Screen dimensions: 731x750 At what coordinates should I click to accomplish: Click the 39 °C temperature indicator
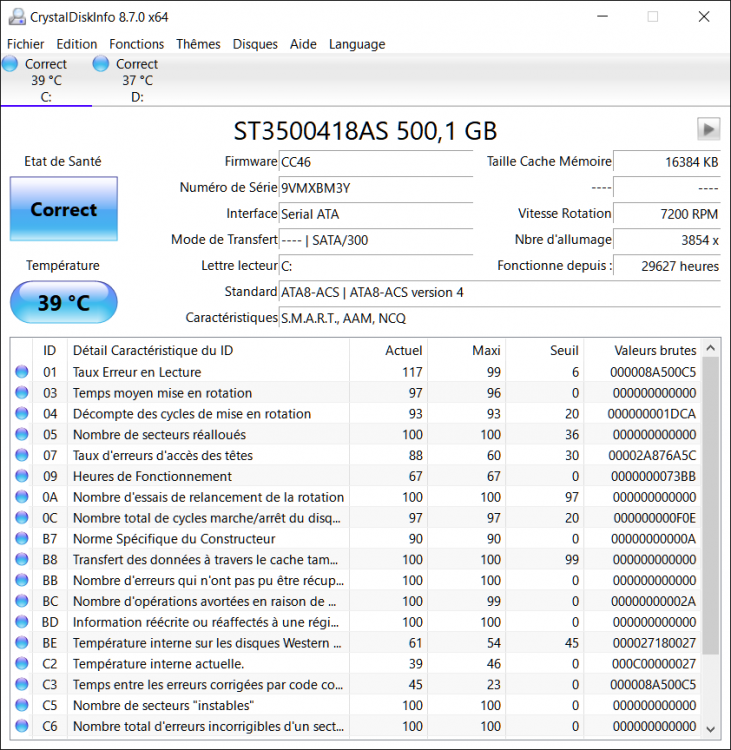click(63, 302)
